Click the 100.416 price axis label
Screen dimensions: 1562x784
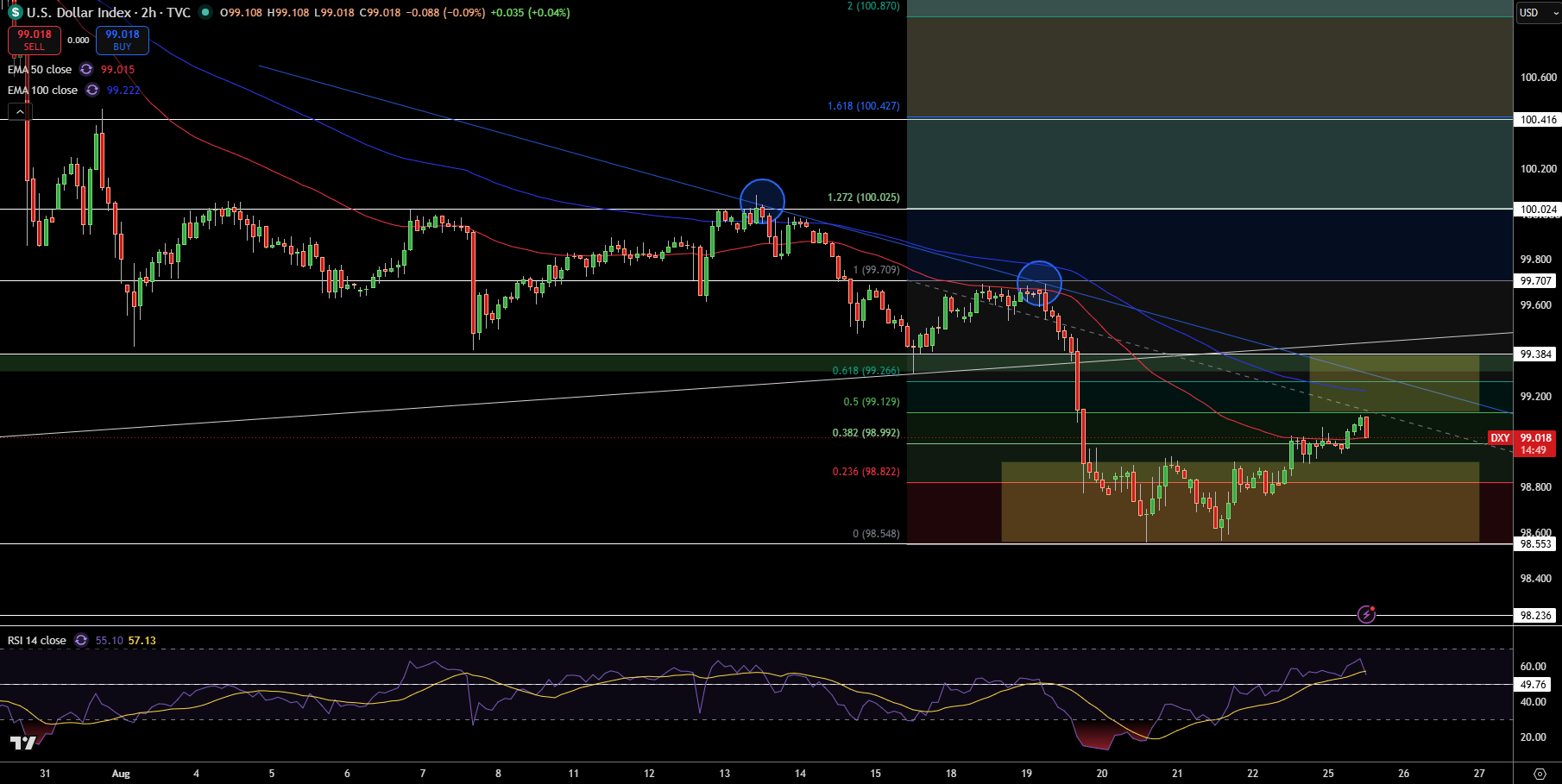[1538, 119]
